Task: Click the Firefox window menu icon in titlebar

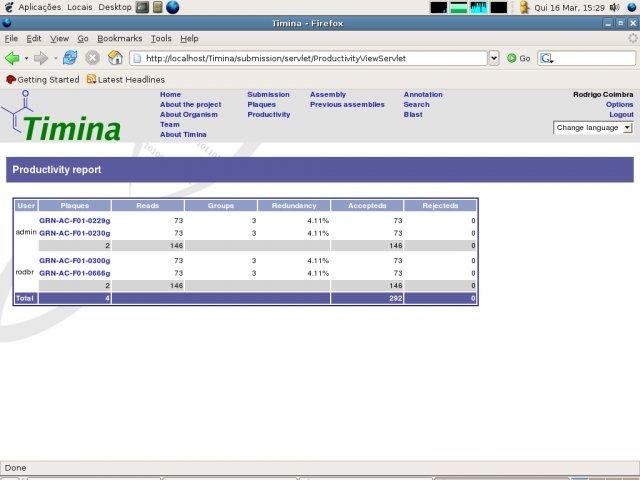Action: (7, 23)
